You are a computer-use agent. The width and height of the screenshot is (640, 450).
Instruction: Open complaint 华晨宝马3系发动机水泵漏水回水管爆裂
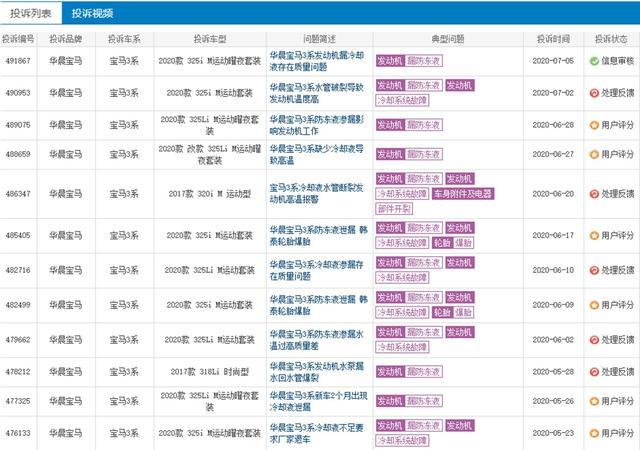coord(317,372)
